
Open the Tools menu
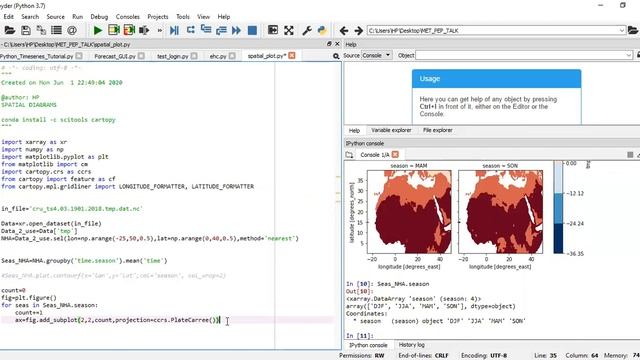(183, 17)
